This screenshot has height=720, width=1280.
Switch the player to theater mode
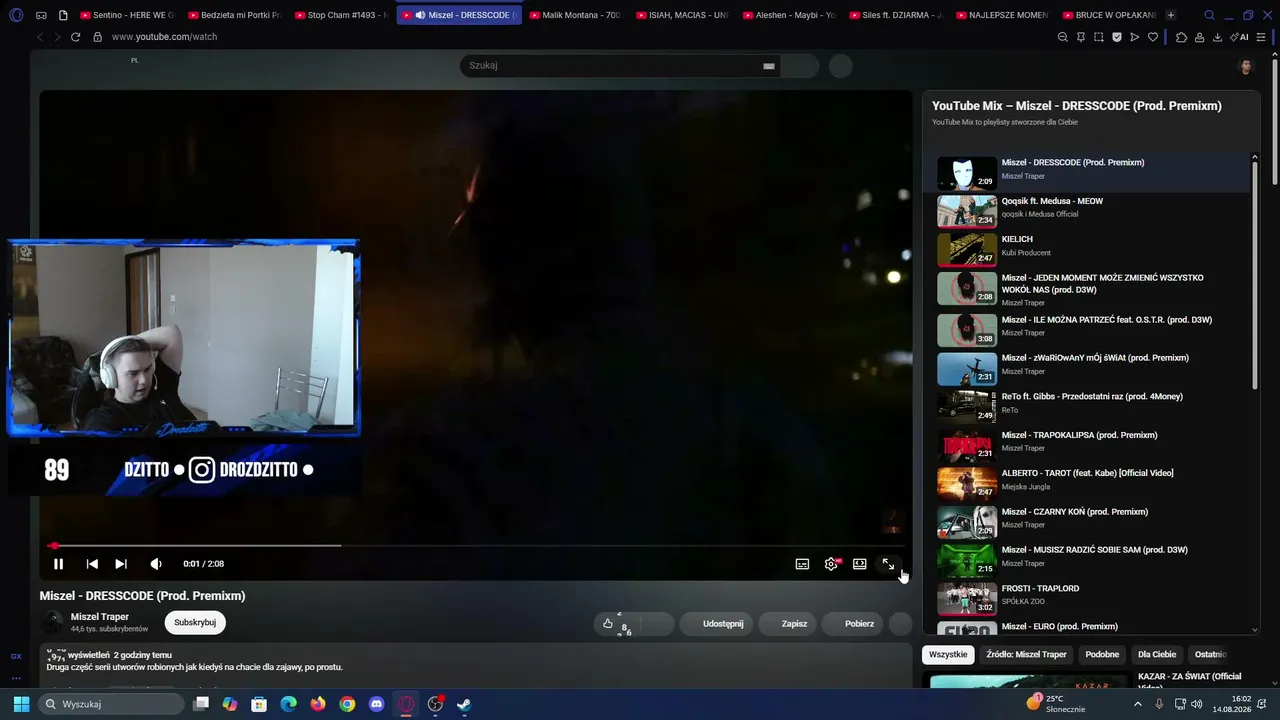click(859, 564)
